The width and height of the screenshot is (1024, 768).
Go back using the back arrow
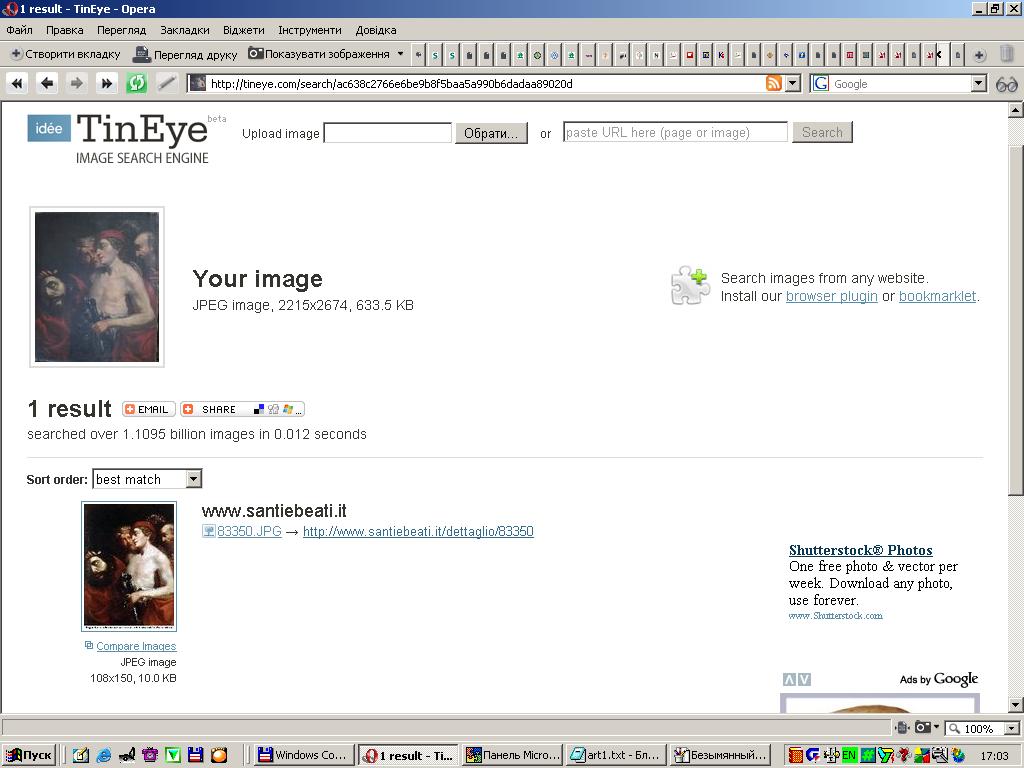pyautogui.click(x=47, y=84)
